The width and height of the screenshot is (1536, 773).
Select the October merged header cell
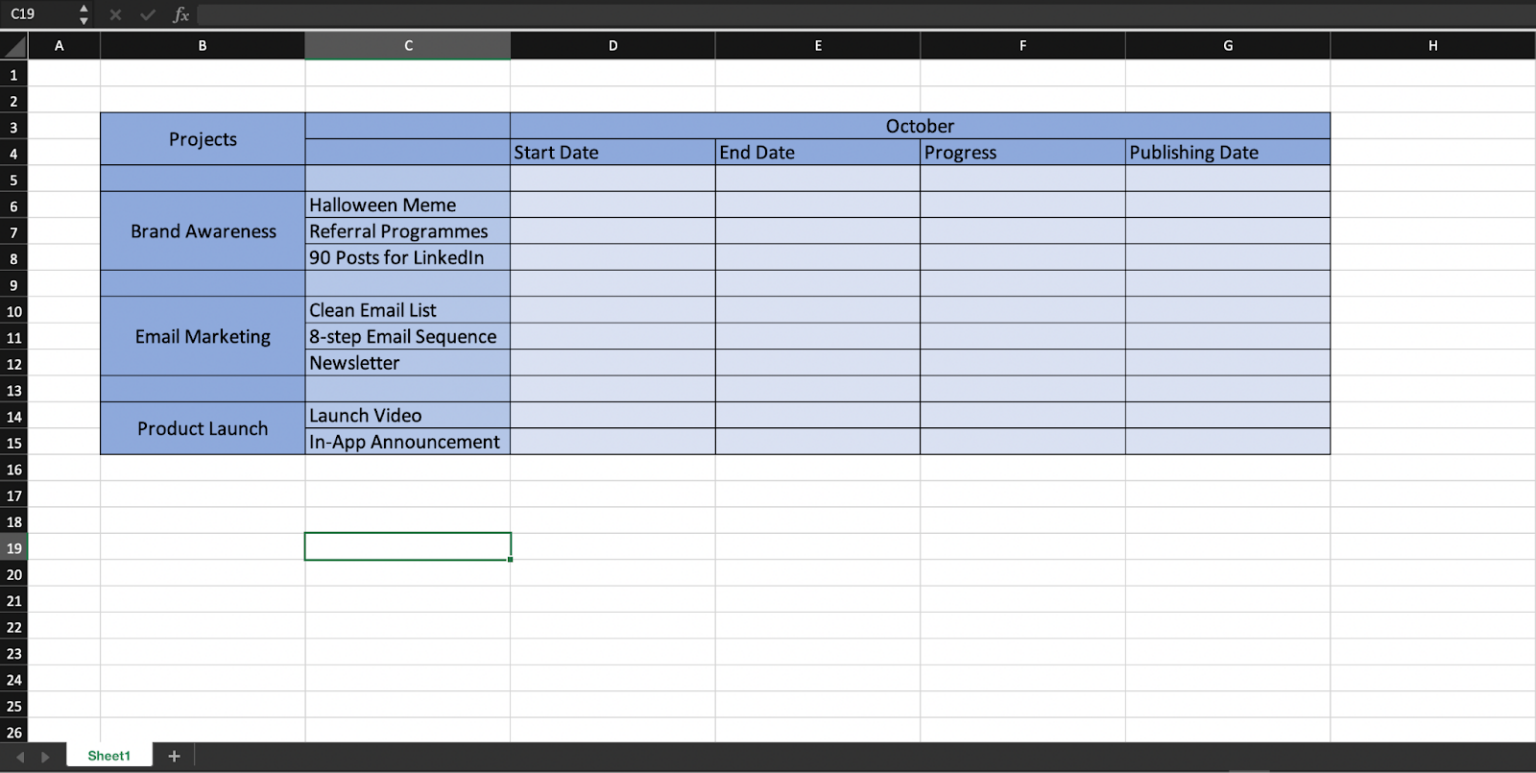coord(920,126)
